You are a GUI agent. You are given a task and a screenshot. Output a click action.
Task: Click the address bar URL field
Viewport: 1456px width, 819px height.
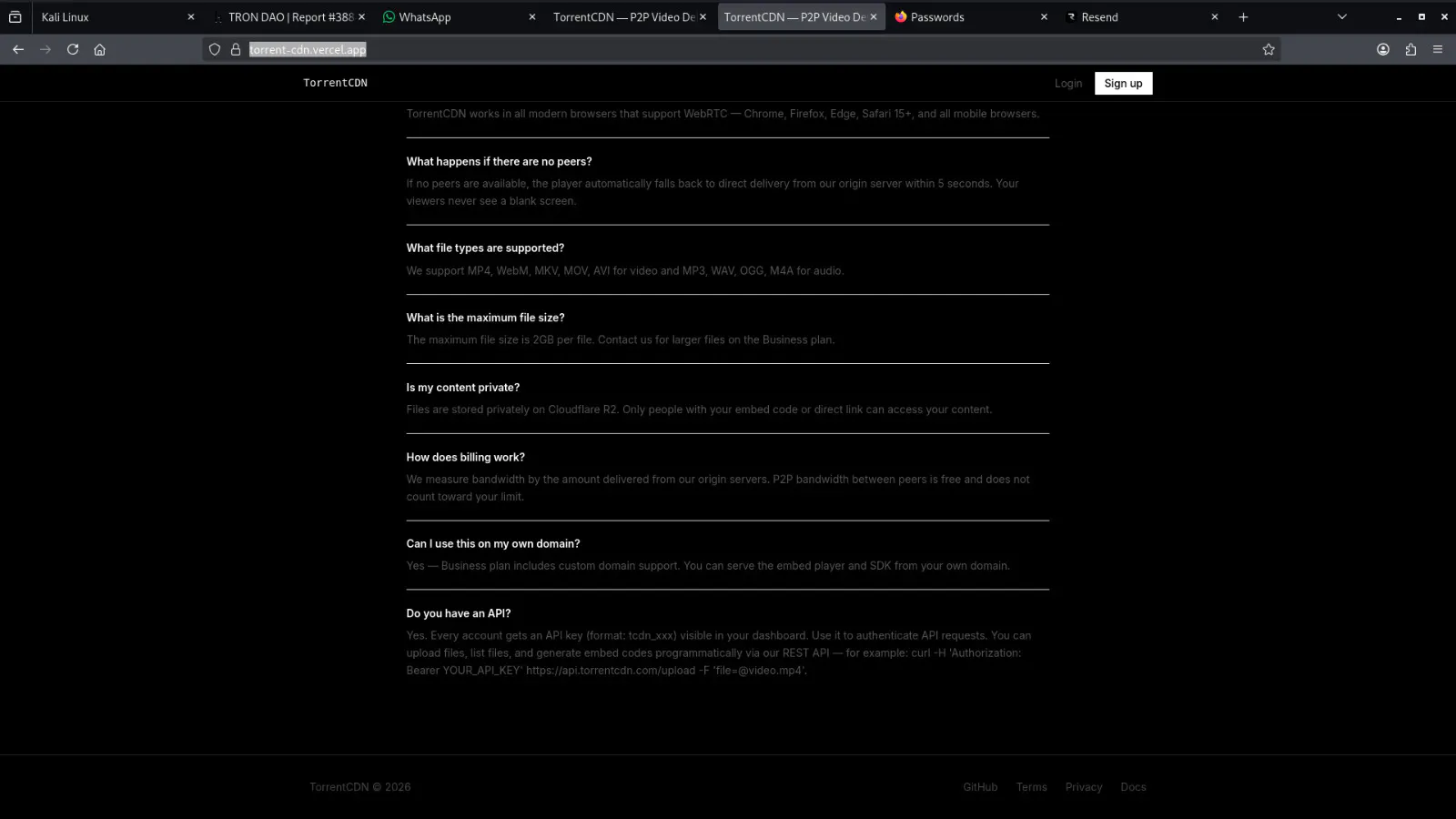tap(742, 49)
